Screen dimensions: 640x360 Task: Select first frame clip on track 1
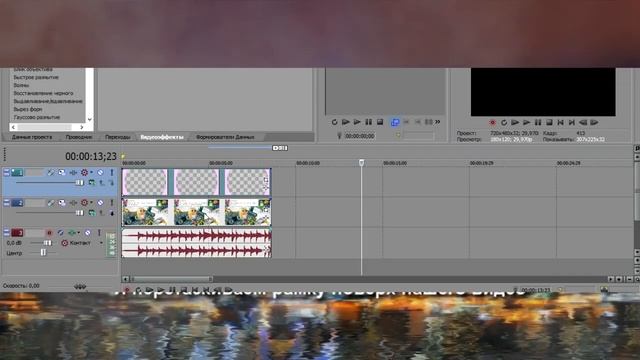pos(145,182)
